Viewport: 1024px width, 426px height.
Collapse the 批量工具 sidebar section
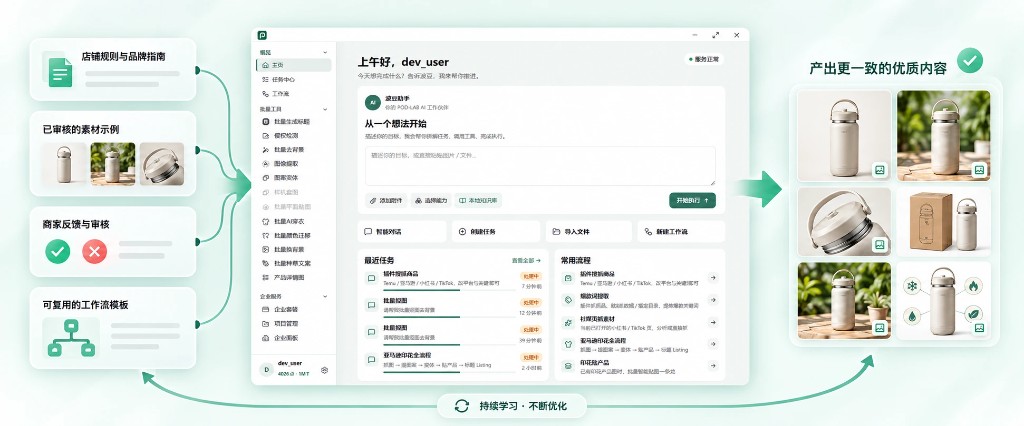(x=325, y=109)
